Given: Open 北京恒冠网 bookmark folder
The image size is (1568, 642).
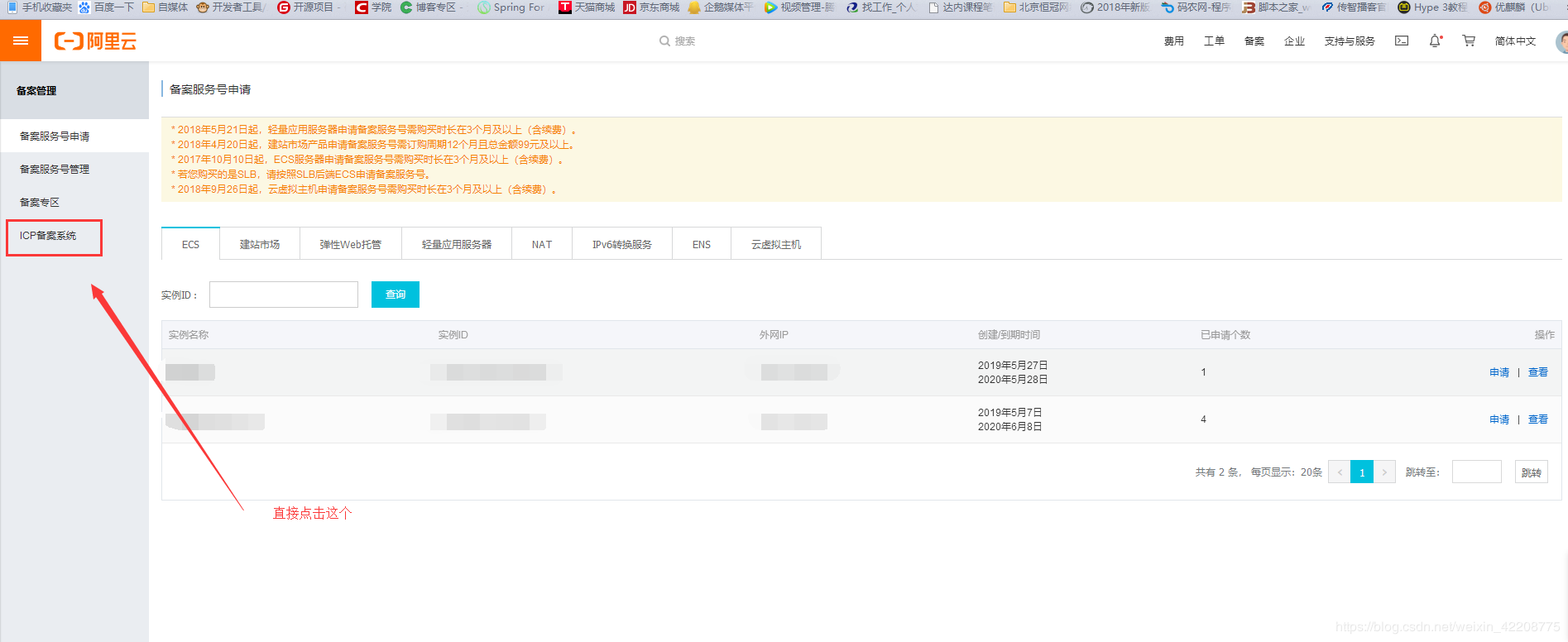Looking at the screenshot, I should tap(1036, 7).
